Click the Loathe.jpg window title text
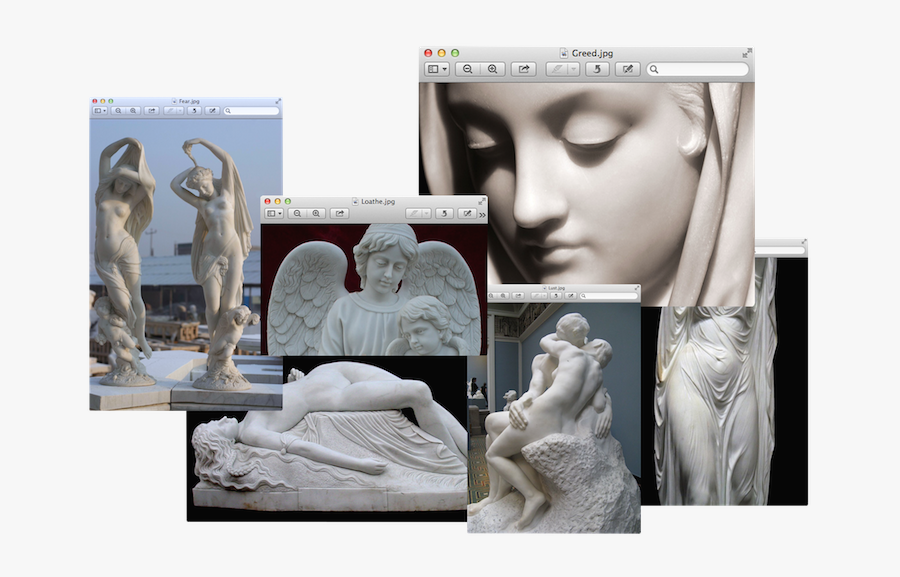This screenshot has width=900, height=577. [x=378, y=202]
